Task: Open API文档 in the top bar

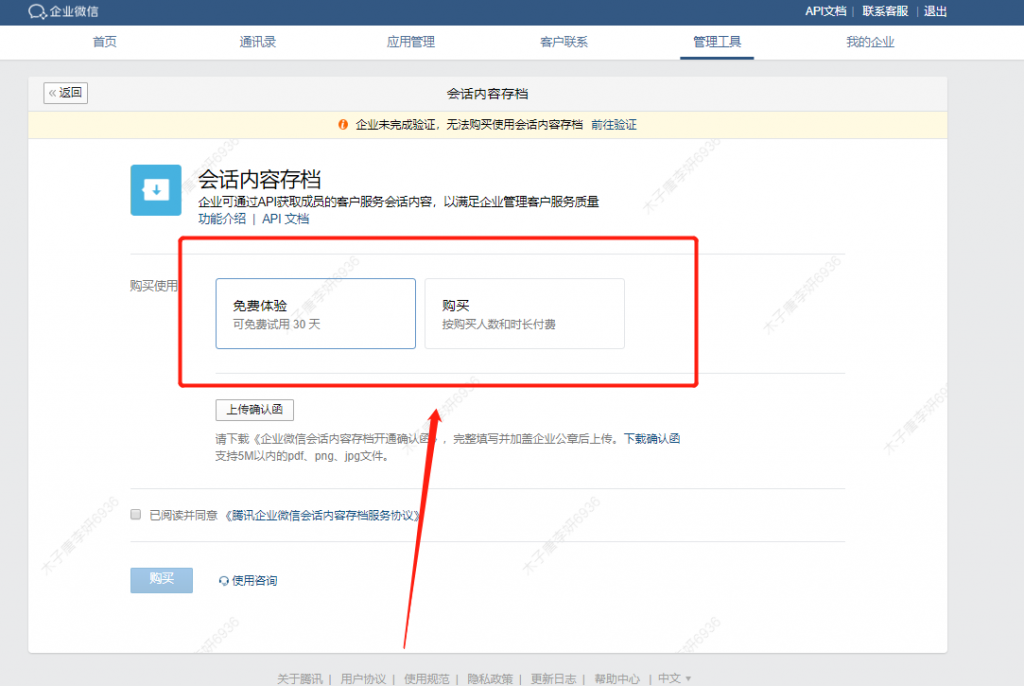Action: (823, 12)
